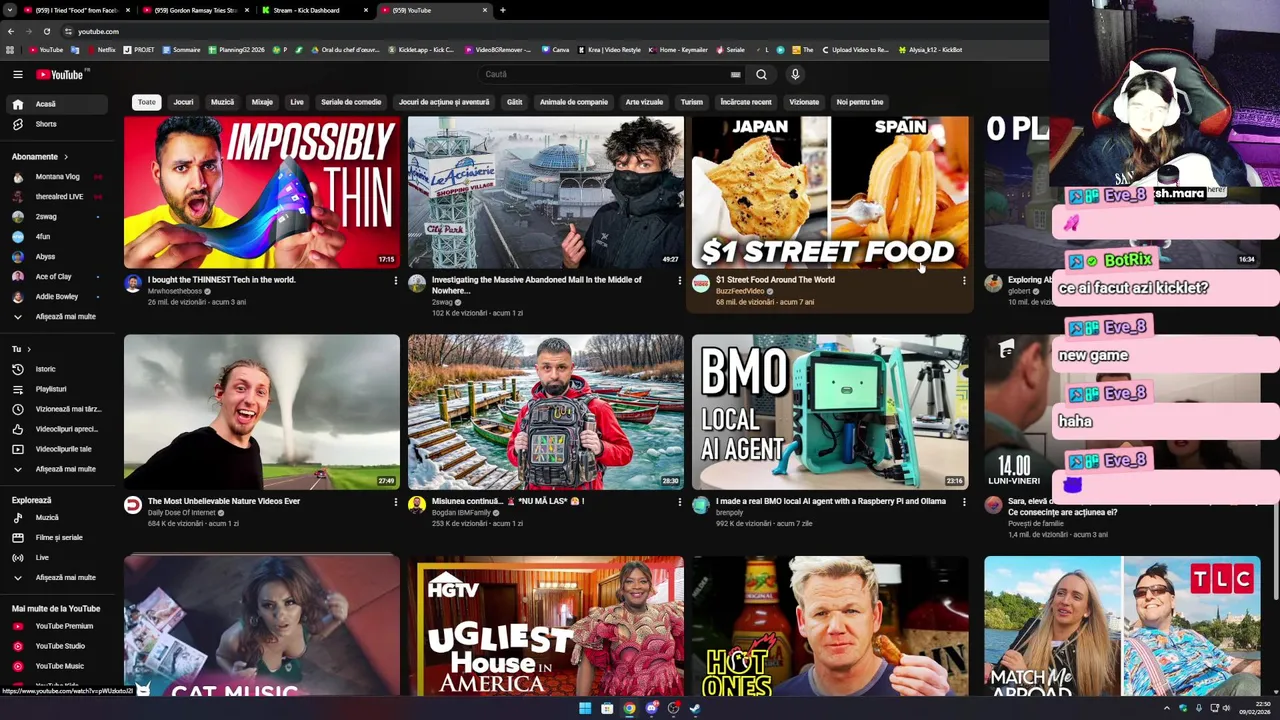Open the on-screen keyboard icon in search box
This screenshot has width=1280, height=720.
pos(736,74)
